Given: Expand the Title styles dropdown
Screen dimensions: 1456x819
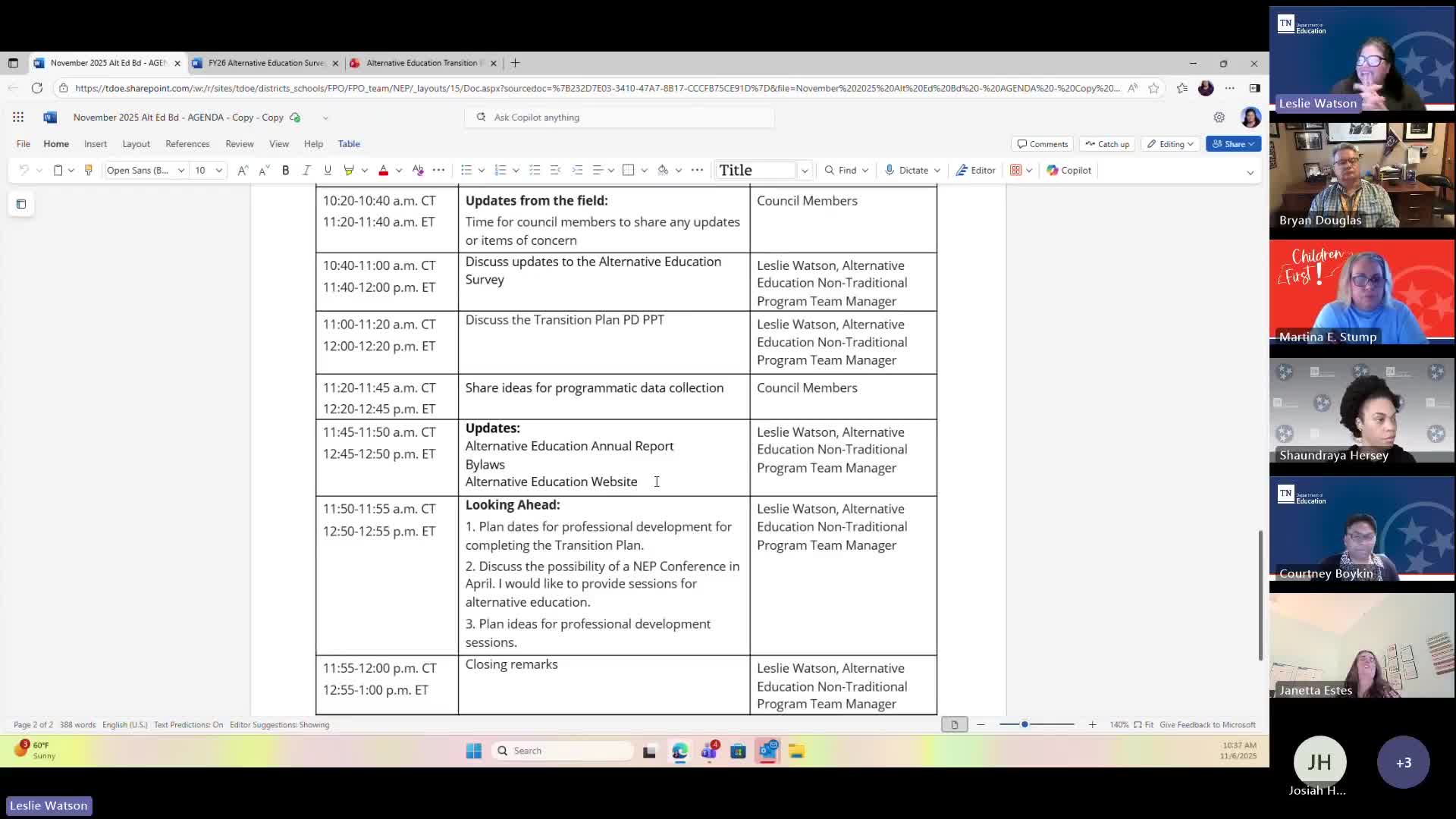Looking at the screenshot, I should pos(805,171).
